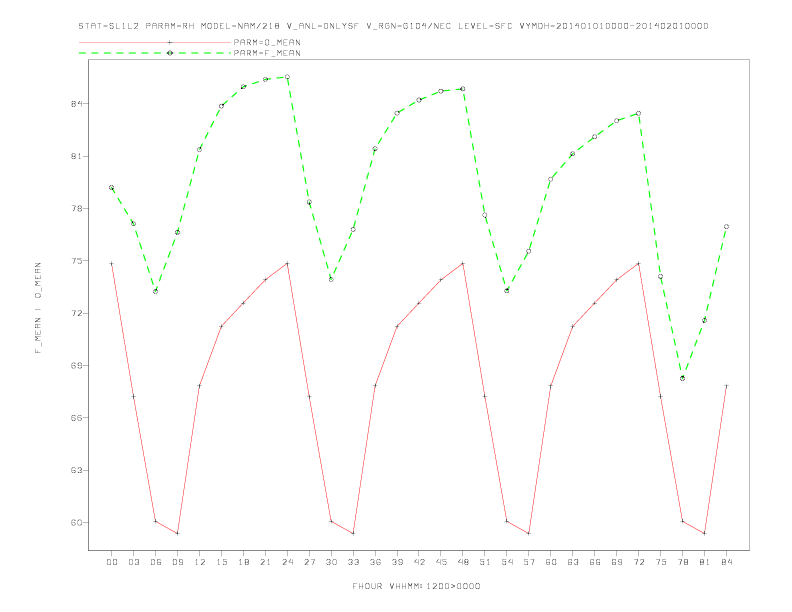Select the red O_MEAN point at hour 00

pyautogui.click(x=112, y=264)
